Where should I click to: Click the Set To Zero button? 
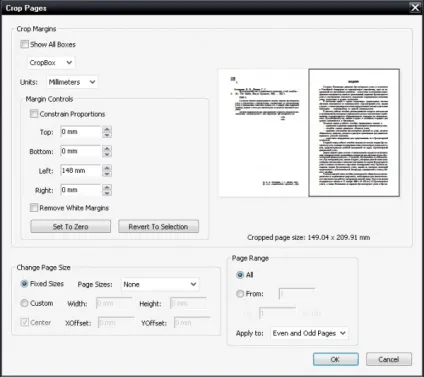click(71, 227)
